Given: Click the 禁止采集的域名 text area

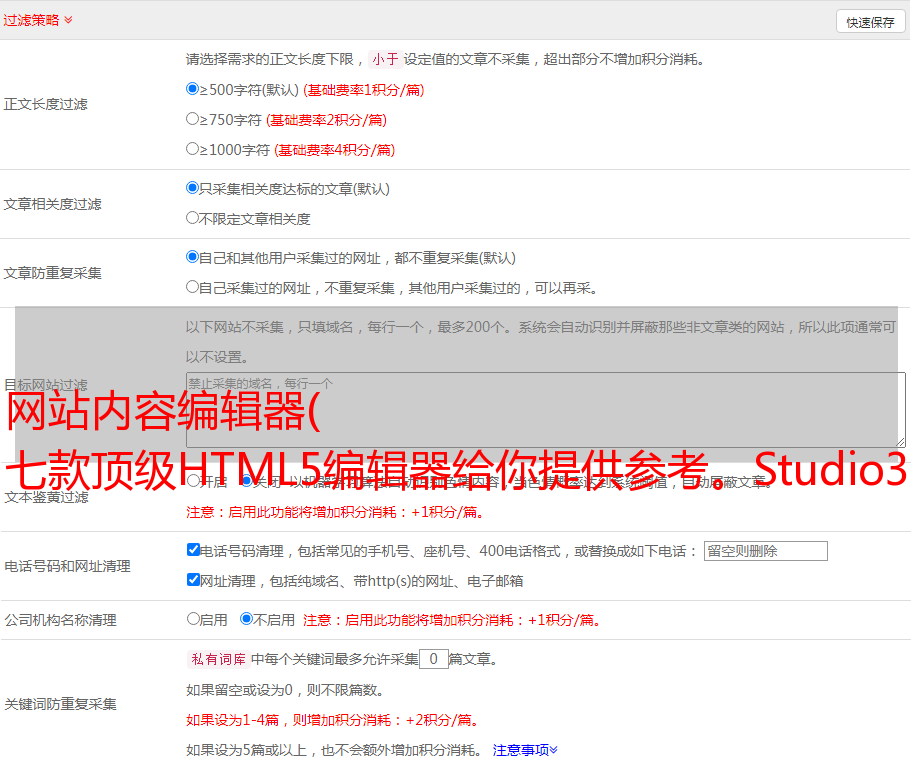Looking at the screenshot, I should point(545,409).
